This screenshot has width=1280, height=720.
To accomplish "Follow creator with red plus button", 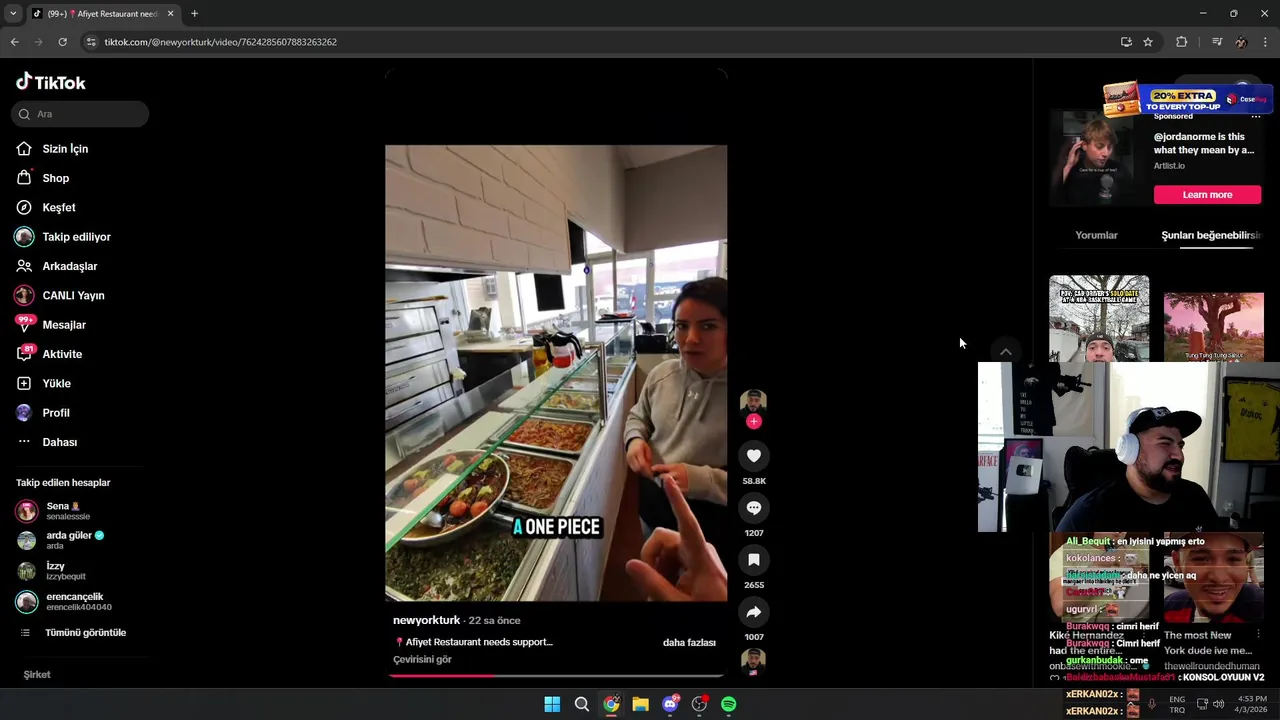I will [754, 421].
